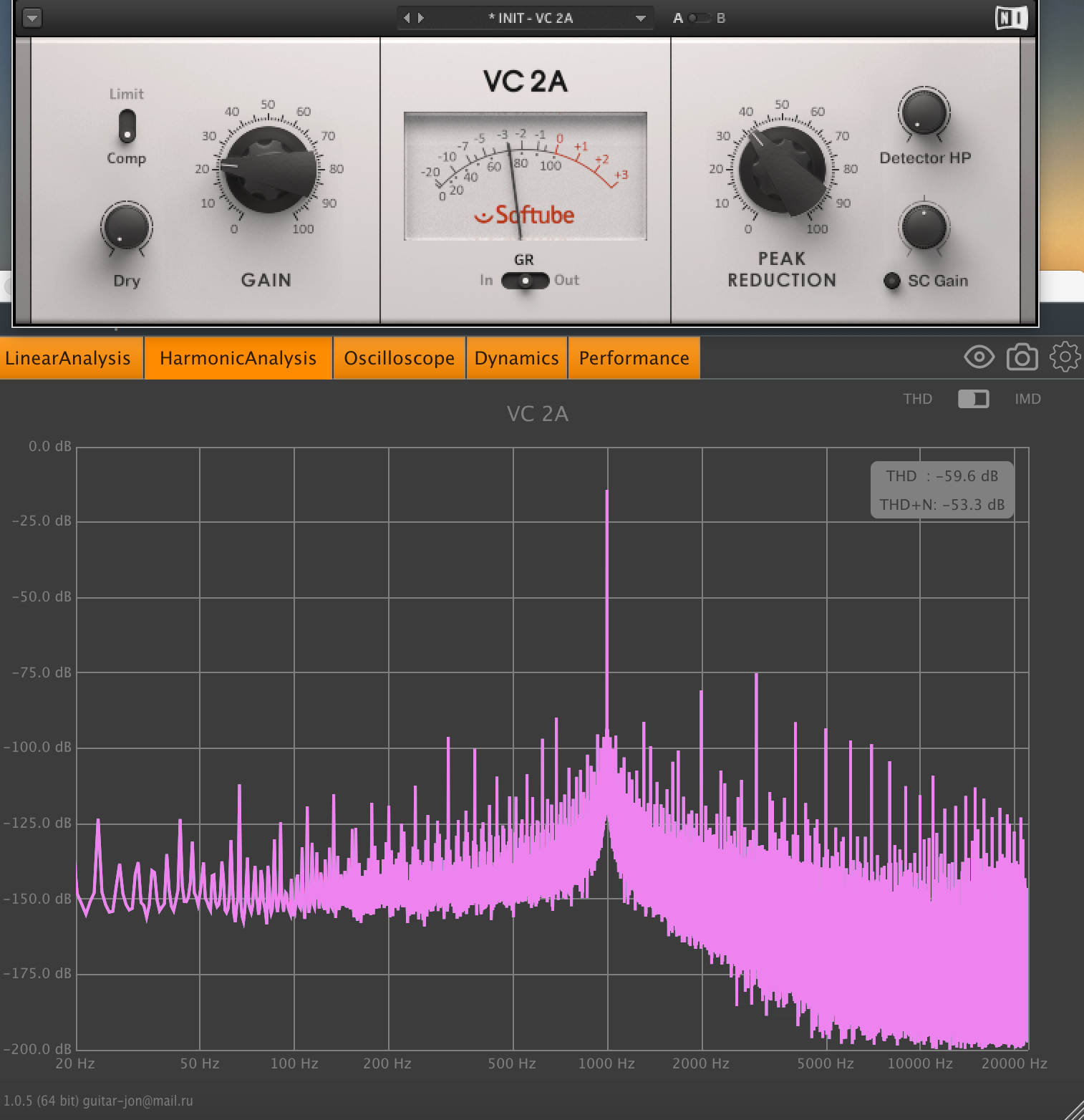The image size is (1084, 1120).
Task: Toggle visibility with the eye icon
Action: [979, 357]
